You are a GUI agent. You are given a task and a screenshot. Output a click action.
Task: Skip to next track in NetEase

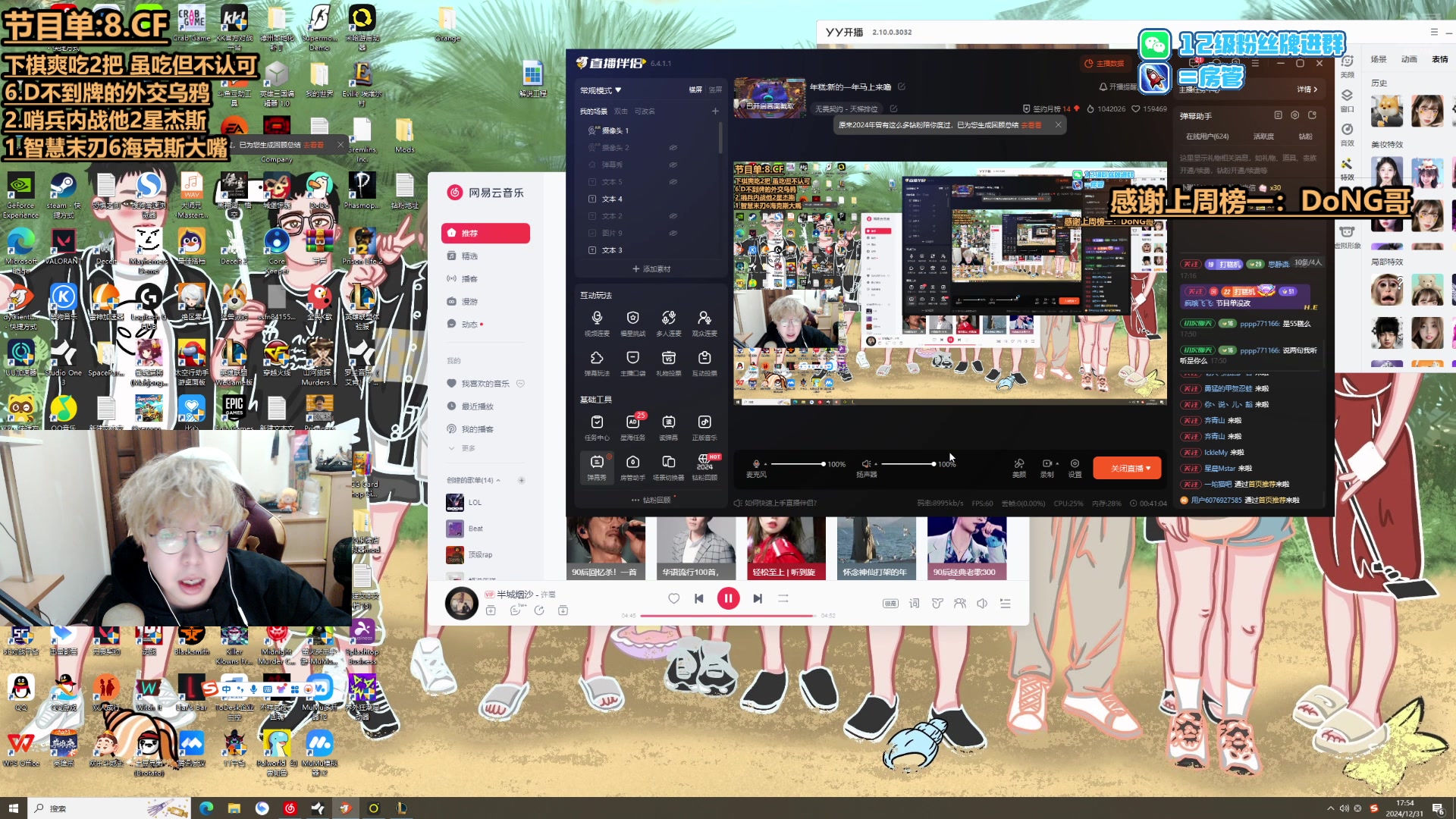tap(758, 598)
